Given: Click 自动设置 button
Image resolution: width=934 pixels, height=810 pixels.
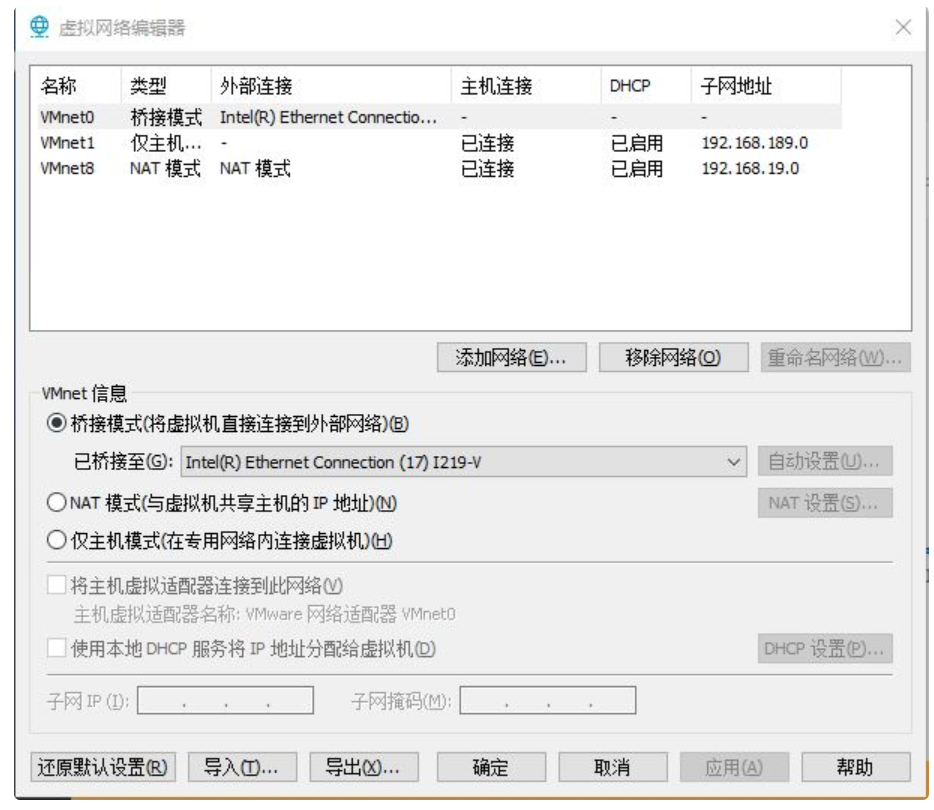Looking at the screenshot, I should click(x=825, y=461).
